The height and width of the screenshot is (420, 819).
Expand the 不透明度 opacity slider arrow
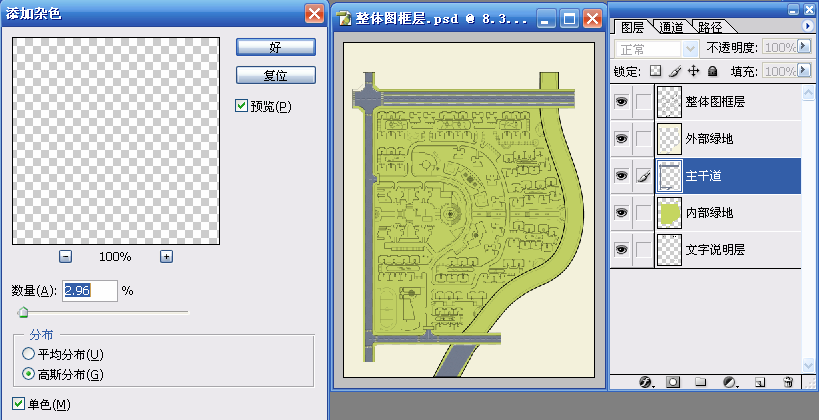[x=804, y=48]
